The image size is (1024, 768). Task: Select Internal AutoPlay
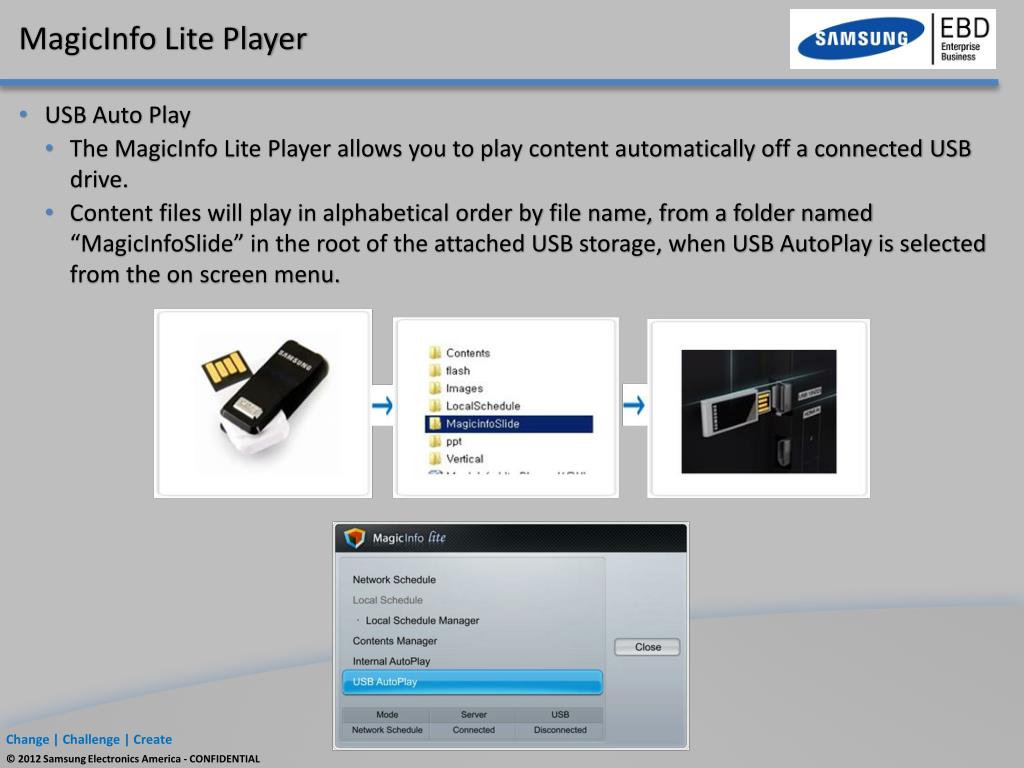pyautogui.click(x=391, y=661)
